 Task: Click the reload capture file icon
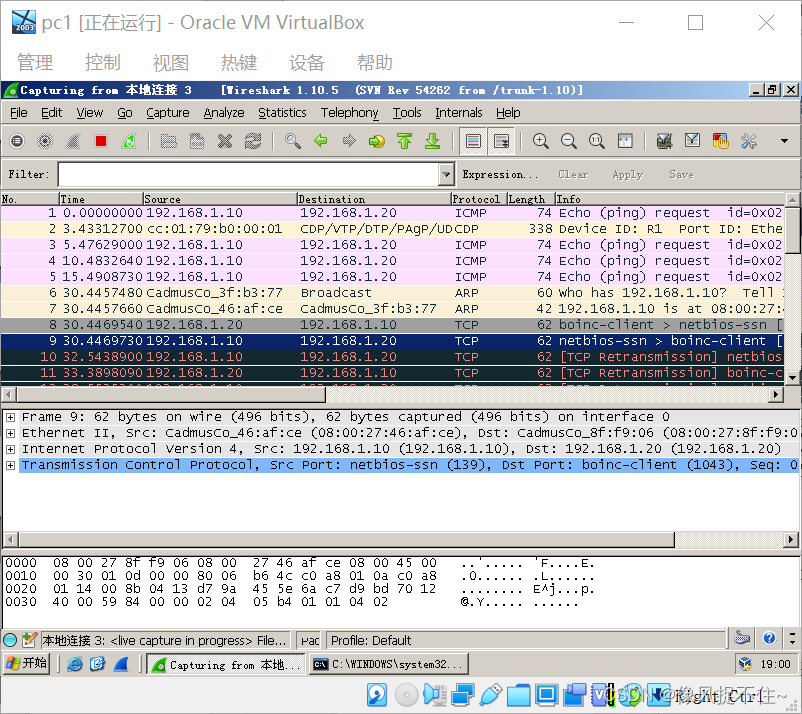tap(253, 141)
